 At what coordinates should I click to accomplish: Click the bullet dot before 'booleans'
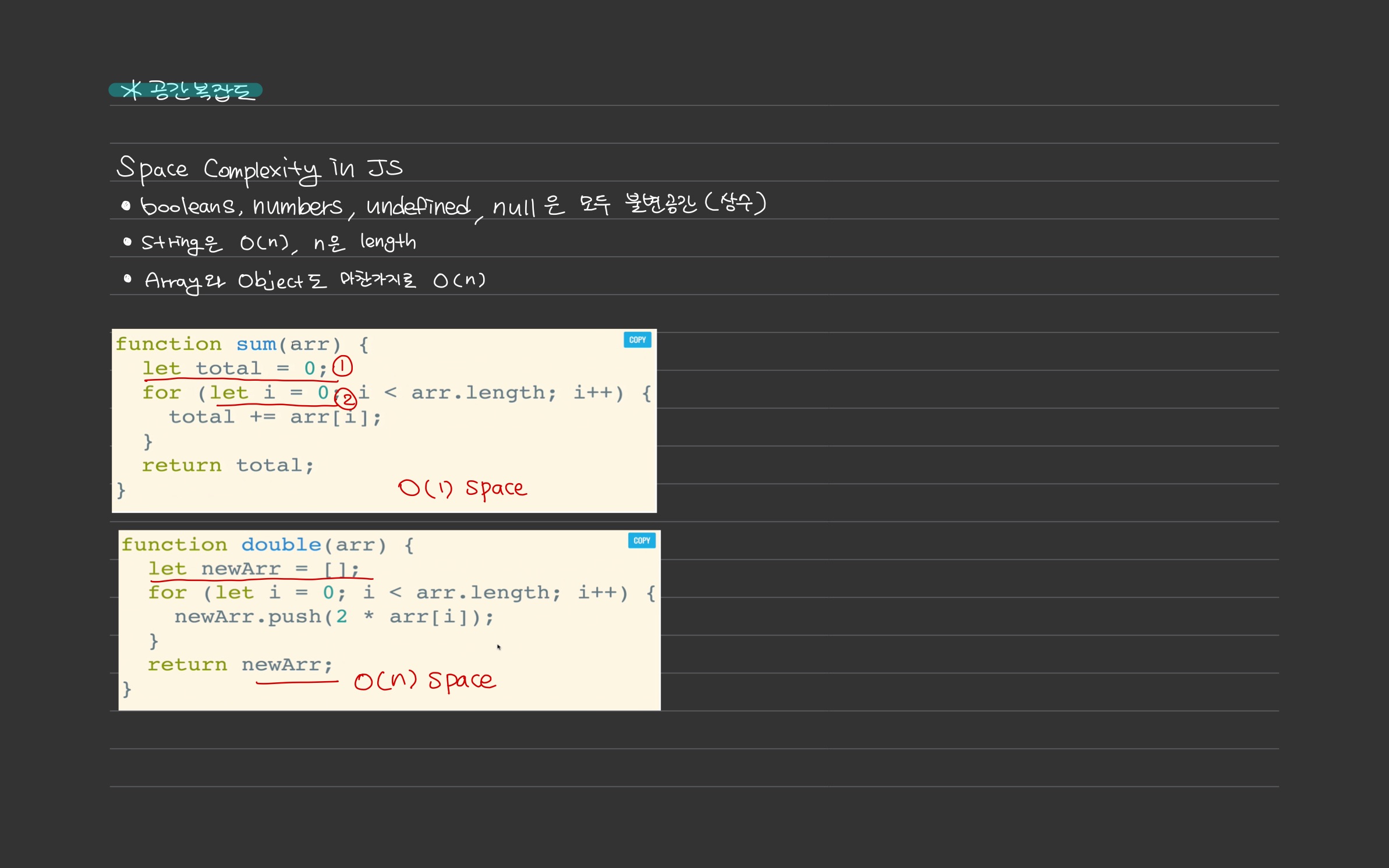(x=126, y=206)
